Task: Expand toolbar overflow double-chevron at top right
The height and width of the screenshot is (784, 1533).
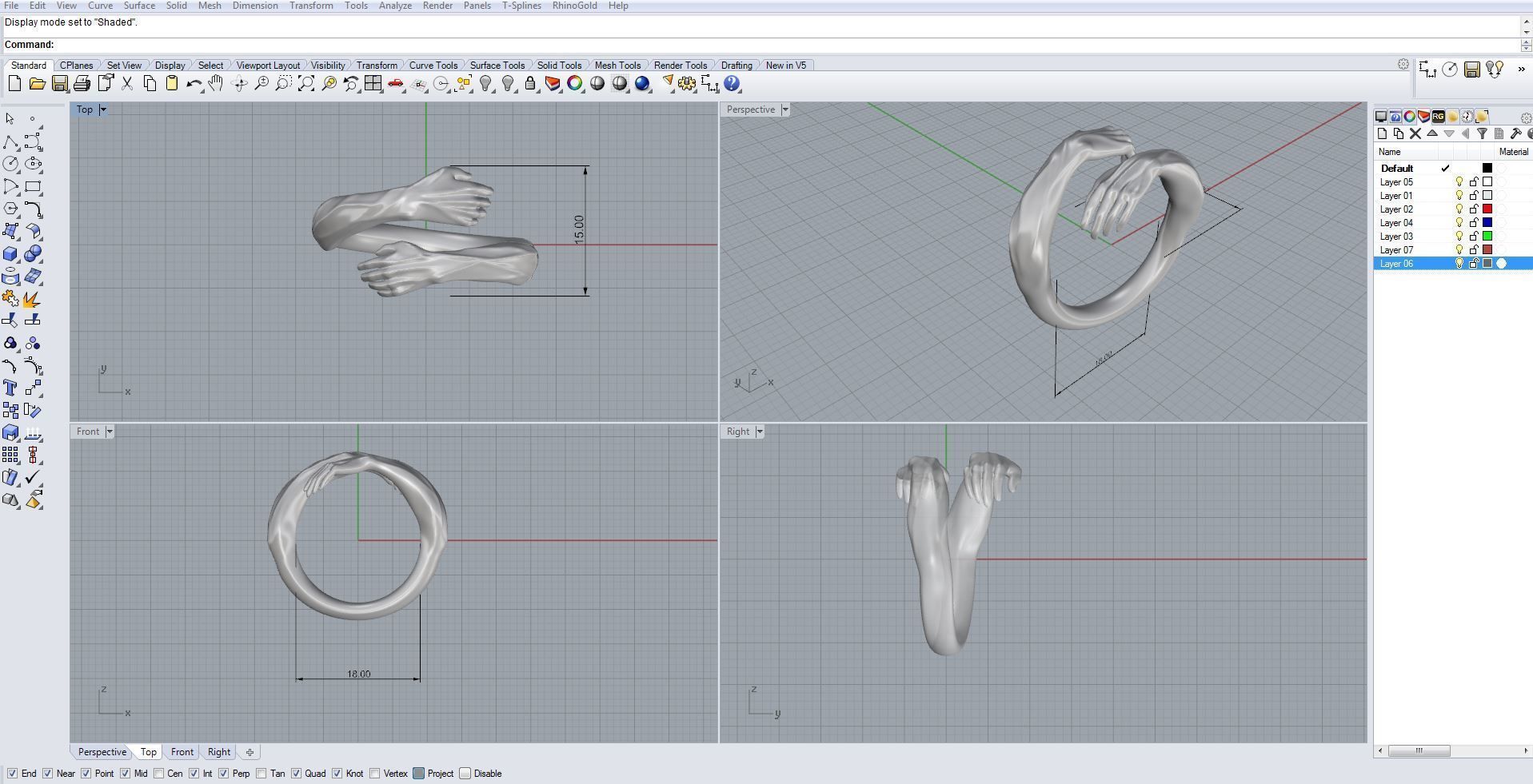Action: 1521,70
